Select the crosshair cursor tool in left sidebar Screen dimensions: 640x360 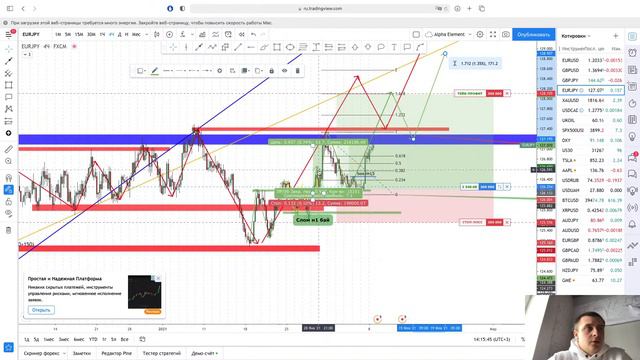[9, 49]
